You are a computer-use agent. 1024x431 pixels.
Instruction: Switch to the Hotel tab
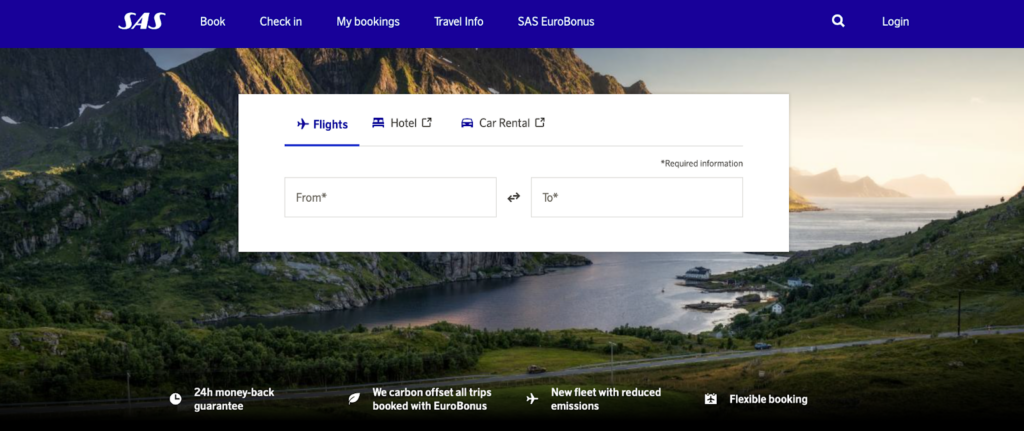tap(395, 123)
